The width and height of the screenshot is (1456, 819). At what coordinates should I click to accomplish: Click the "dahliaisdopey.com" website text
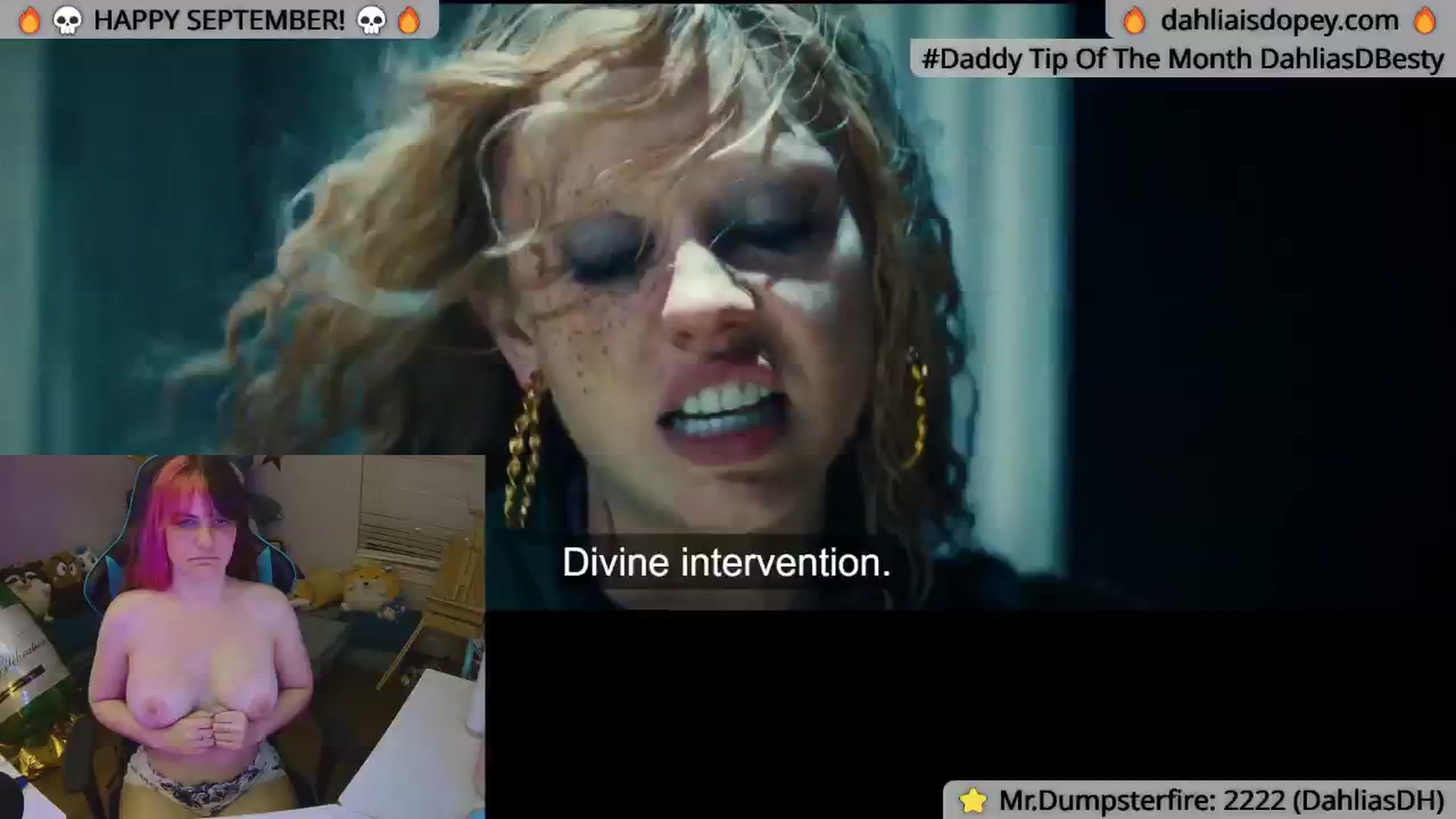(x=1279, y=20)
